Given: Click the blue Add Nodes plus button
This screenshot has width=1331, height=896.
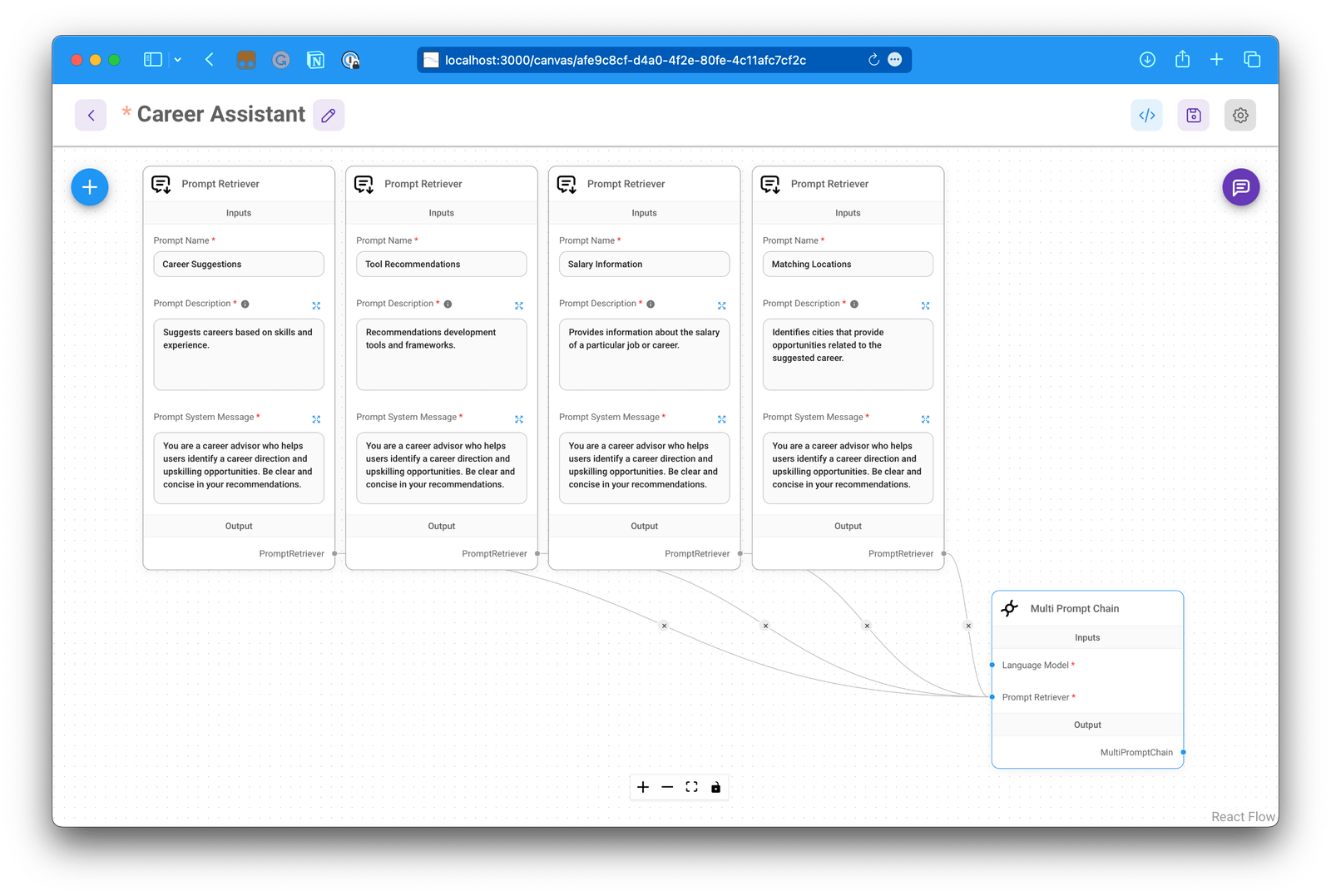Looking at the screenshot, I should (90, 187).
